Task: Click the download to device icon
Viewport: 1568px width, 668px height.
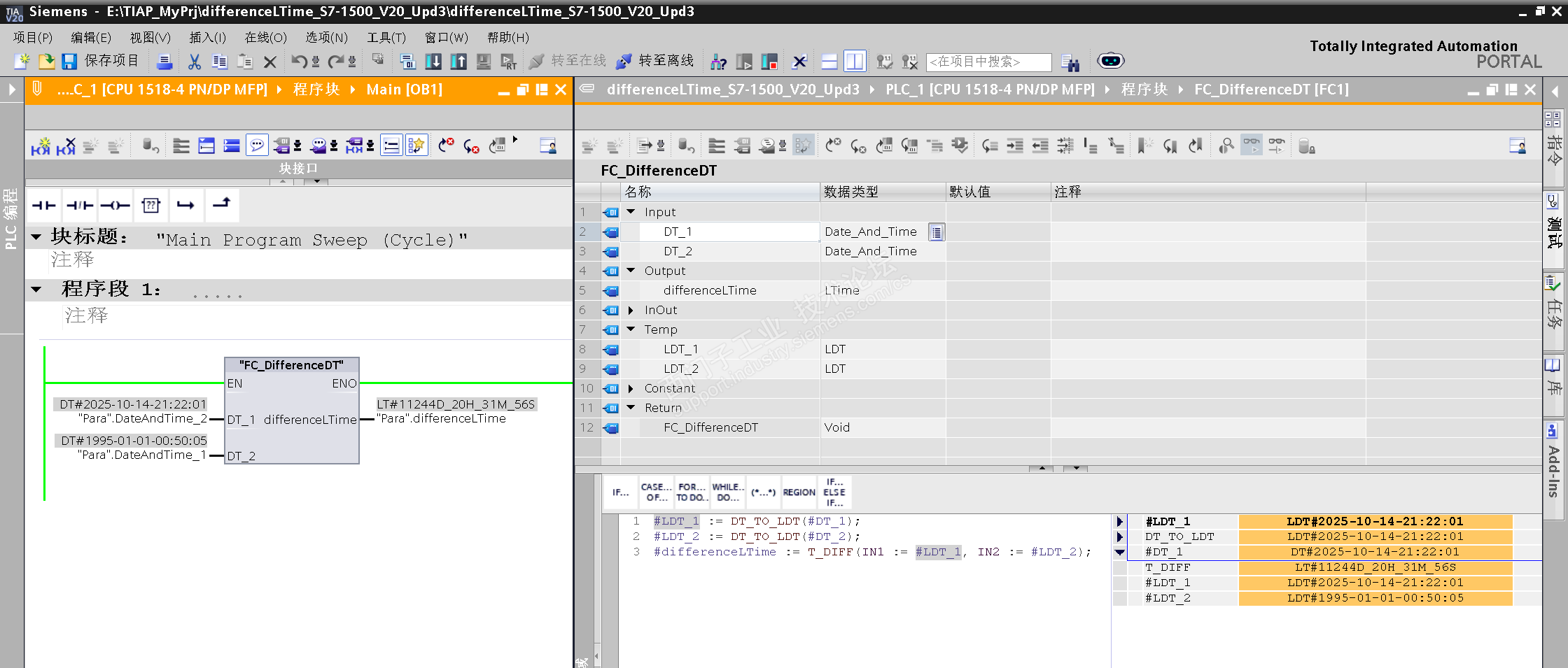Action: tap(433, 62)
